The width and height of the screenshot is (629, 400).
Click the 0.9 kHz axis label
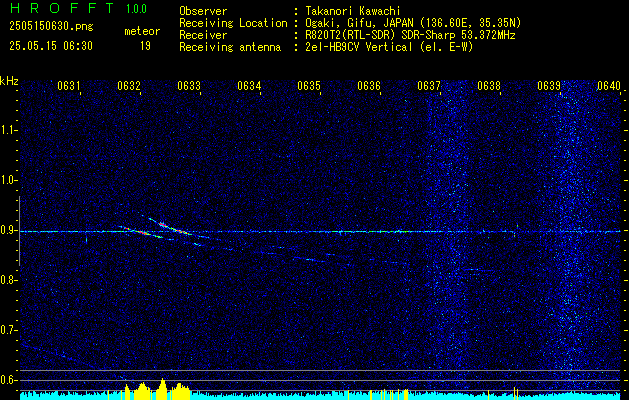point(8,230)
